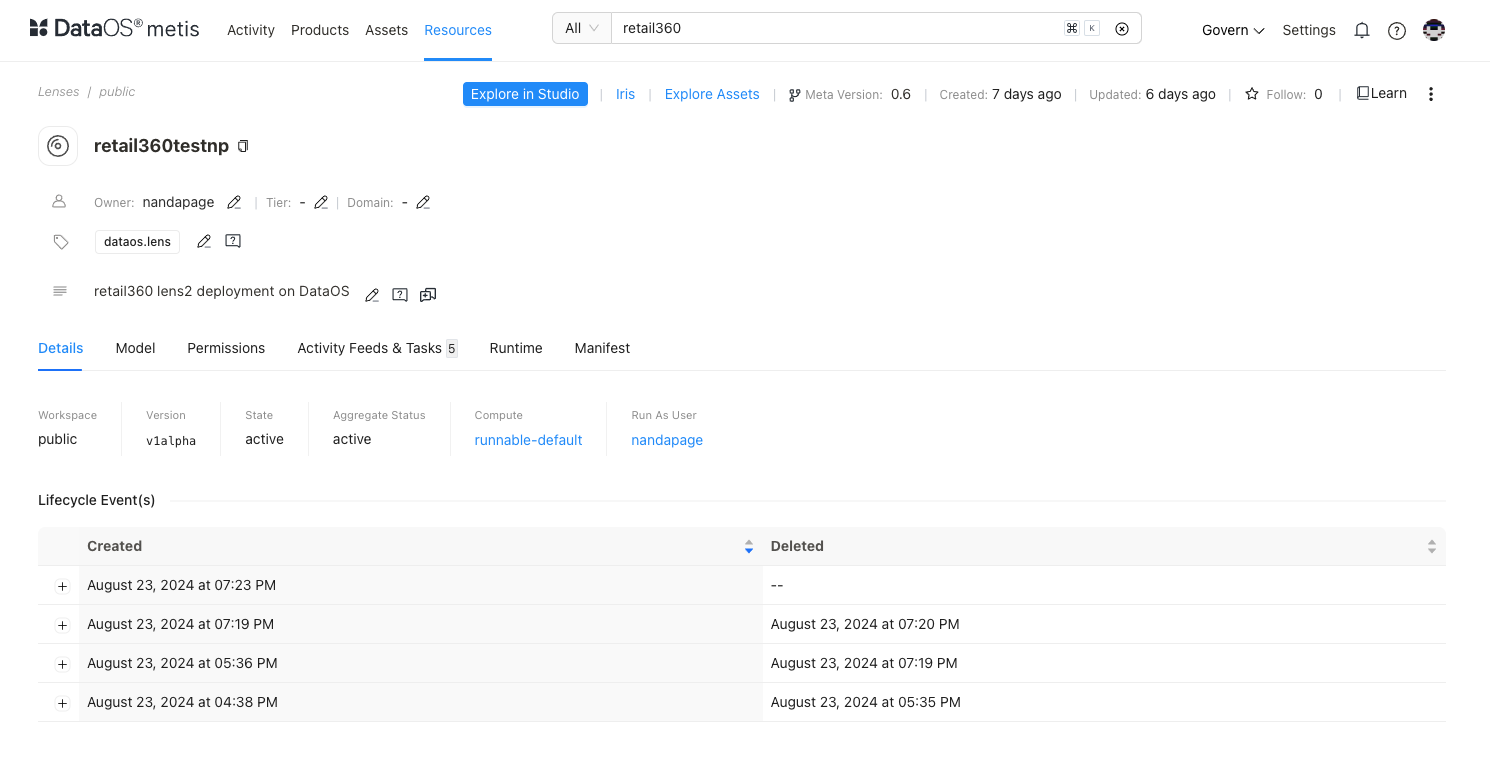The height and width of the screenshot is (770, 1490).
Task: Open the runnable-default compute link
Action: [528, 440]
